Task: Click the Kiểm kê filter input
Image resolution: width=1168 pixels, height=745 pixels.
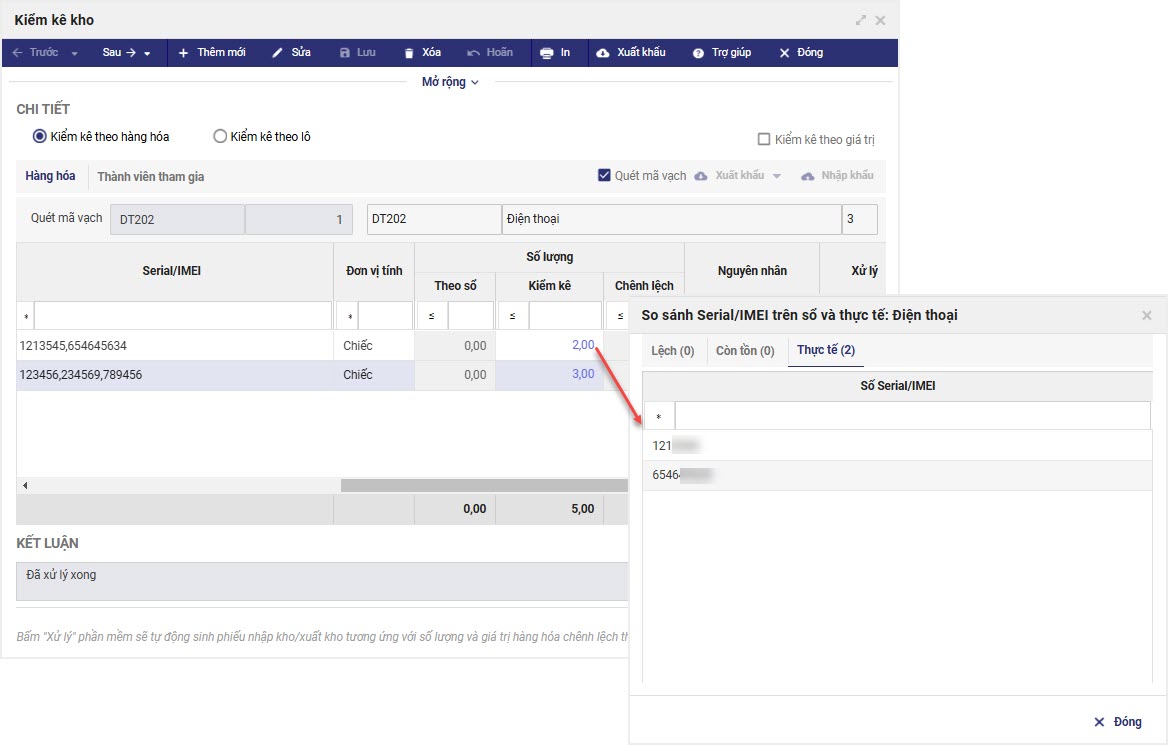Action: (565, 316)
